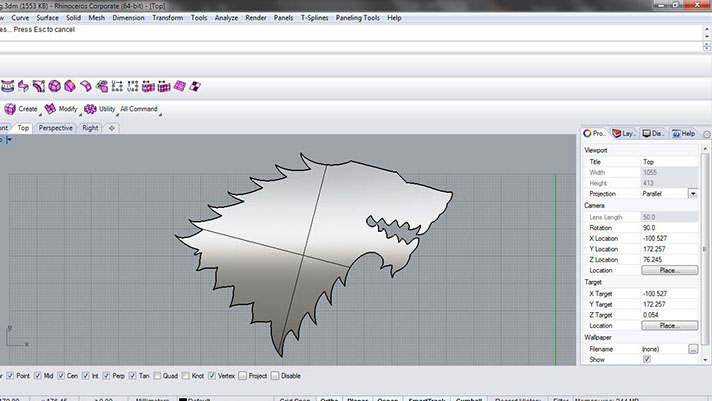Click the dotted point grid icon

pyautogui.click(x=133, y=86)
